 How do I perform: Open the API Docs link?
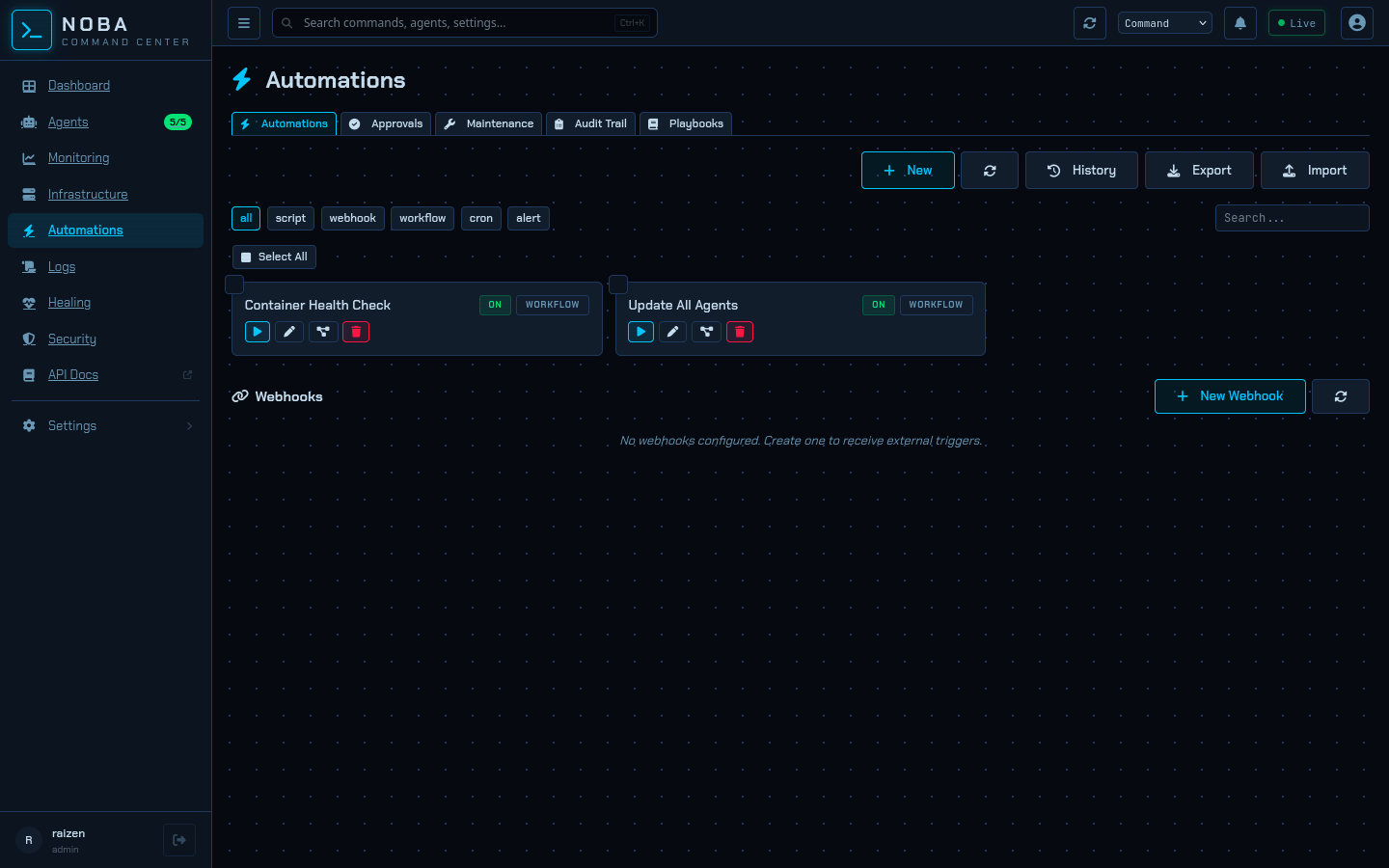73,374
